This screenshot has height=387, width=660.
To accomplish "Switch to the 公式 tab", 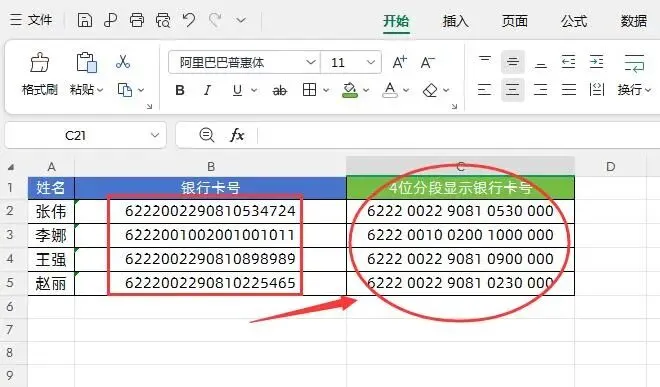I will click(x=574, y=21).
